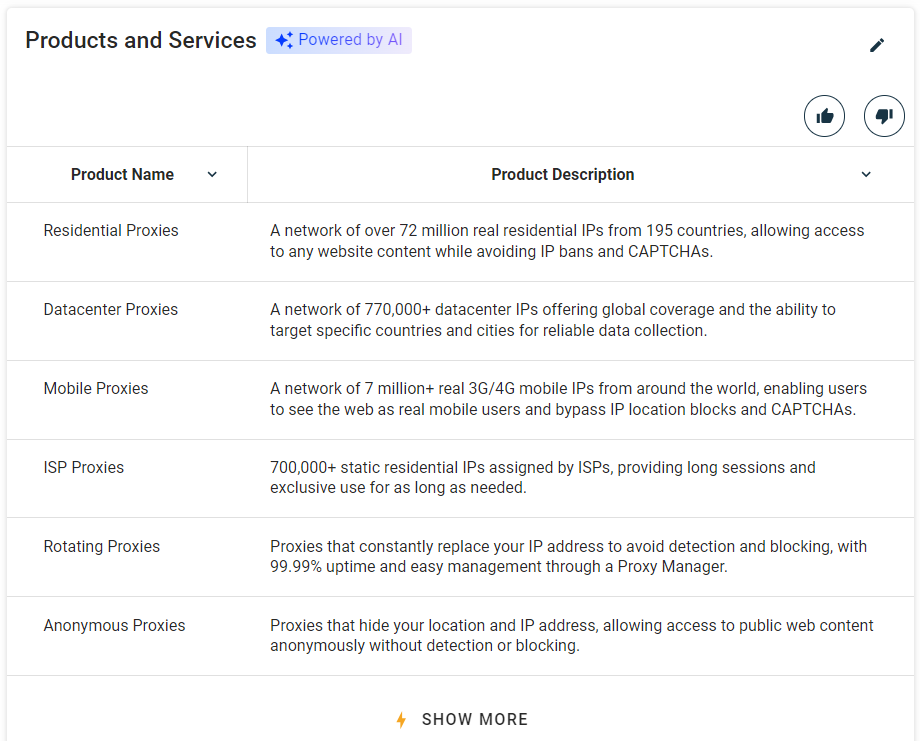Open the Product Name column dropdown
The width and height of the screenshot is (920, 741).
212,174
